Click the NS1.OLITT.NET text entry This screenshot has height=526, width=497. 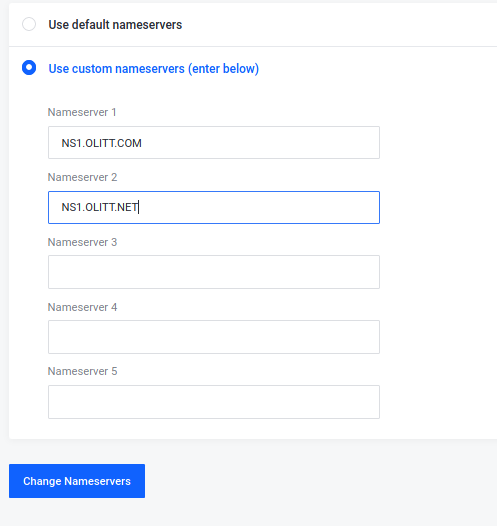pos(100,207)
